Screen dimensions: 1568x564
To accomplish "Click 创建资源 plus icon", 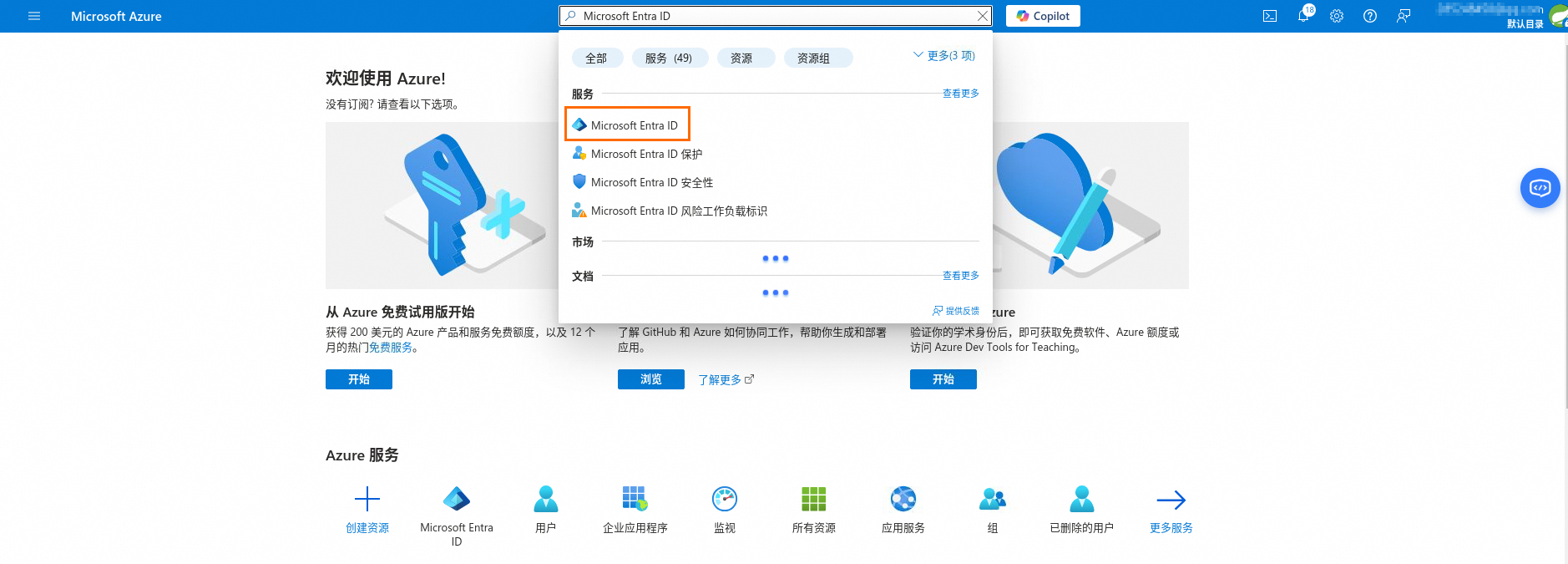I will pos(367,500).
